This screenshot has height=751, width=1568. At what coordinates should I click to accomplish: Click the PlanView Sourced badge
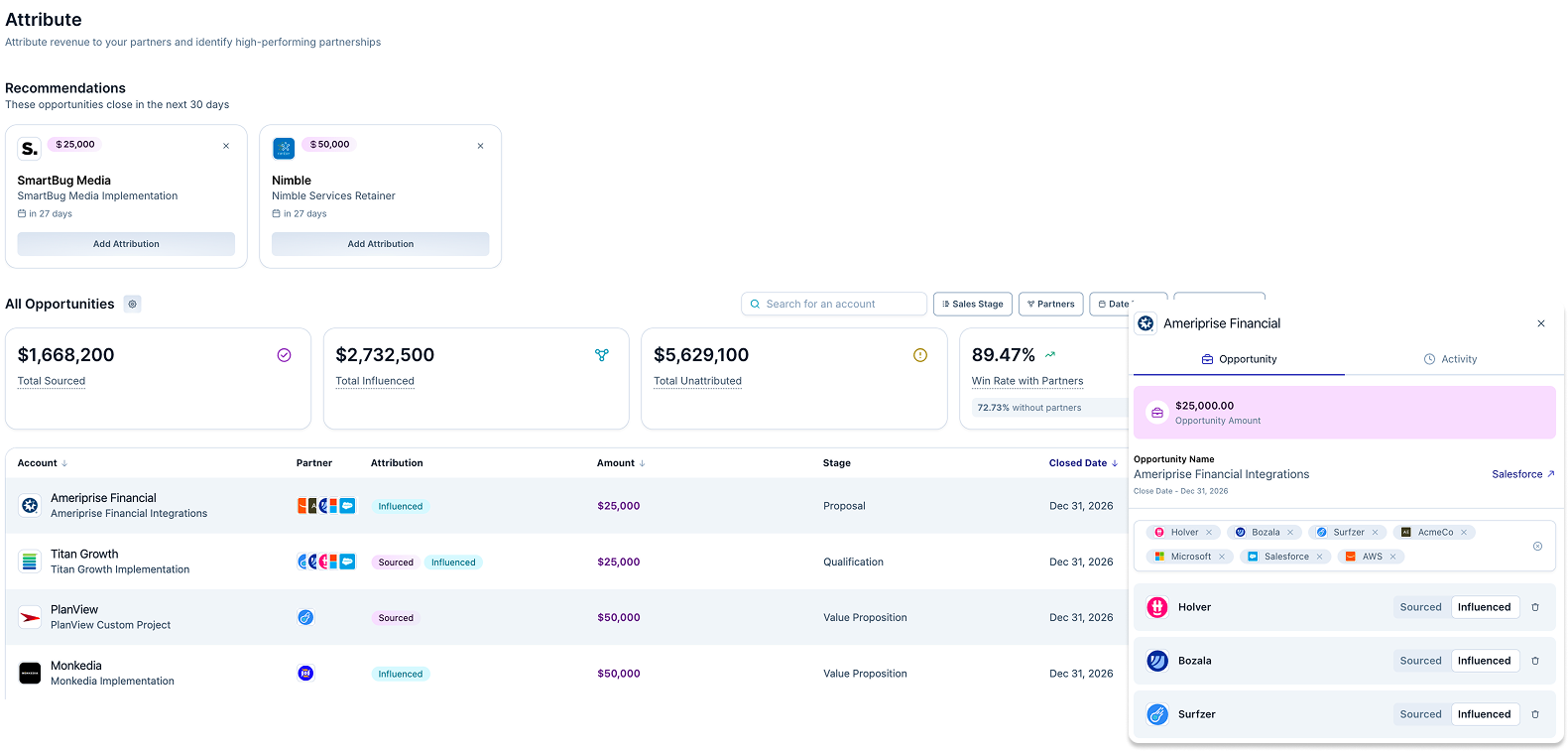tap(396, 618)
